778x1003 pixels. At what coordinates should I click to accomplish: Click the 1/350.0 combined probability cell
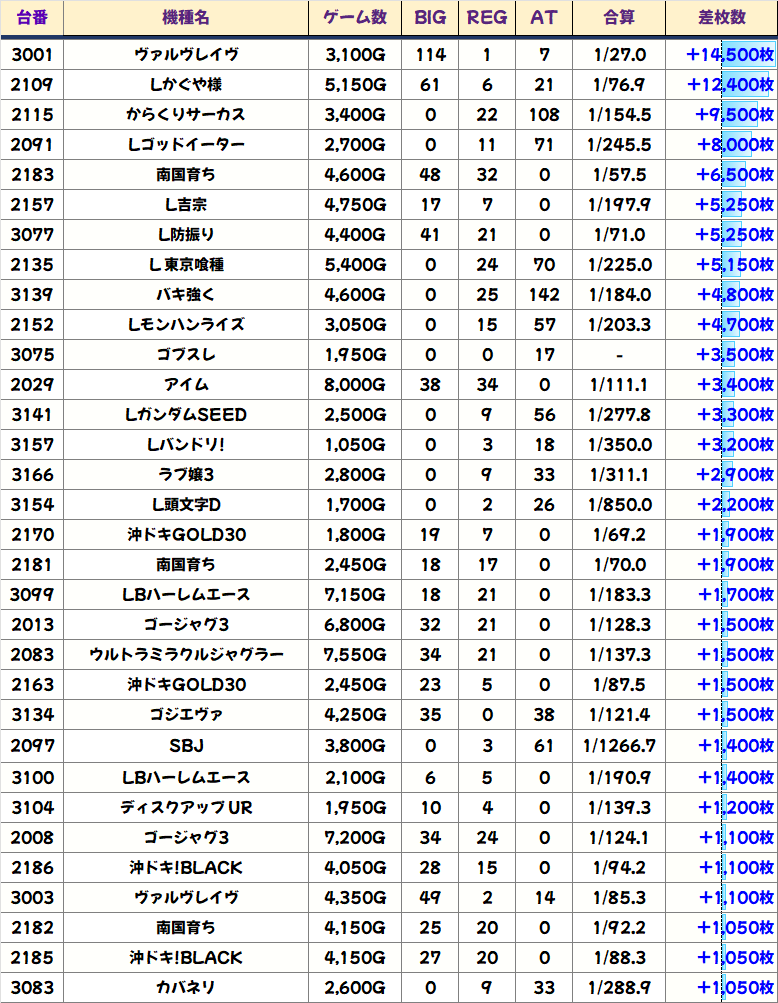tap(619, 445)
